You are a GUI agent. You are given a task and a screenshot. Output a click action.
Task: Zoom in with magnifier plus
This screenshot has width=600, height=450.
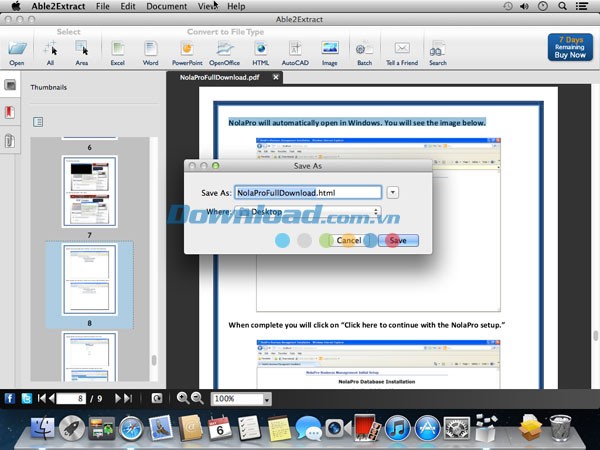(x=183, y=398)
